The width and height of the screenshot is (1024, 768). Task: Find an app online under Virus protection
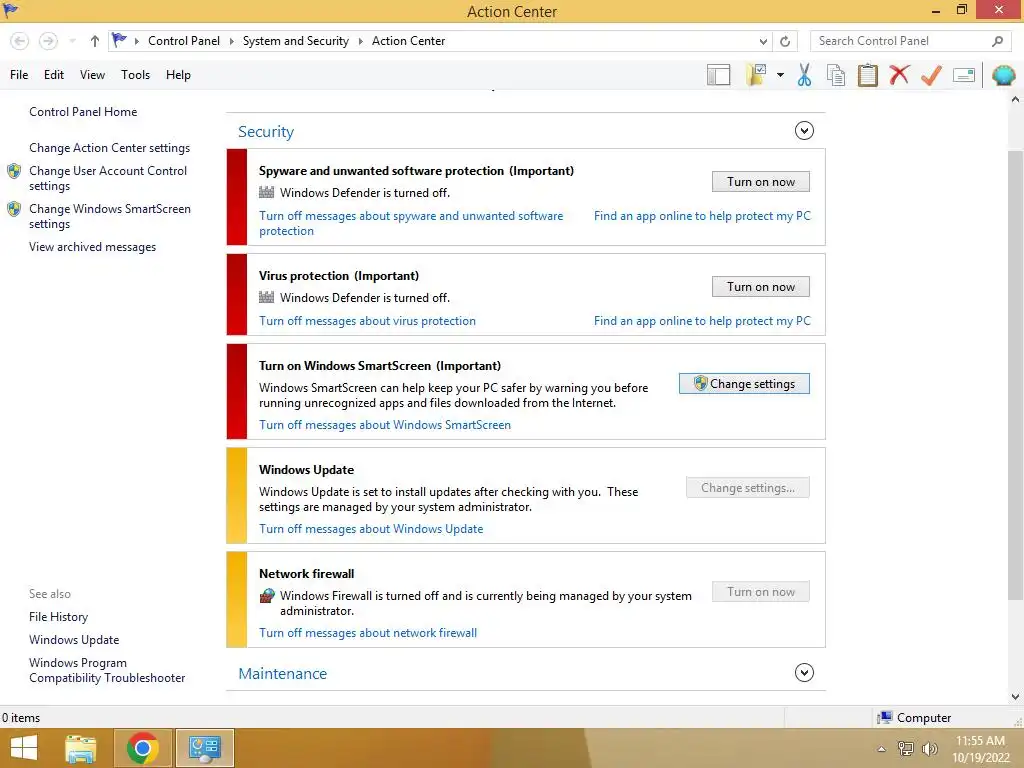tap(702, 321)
